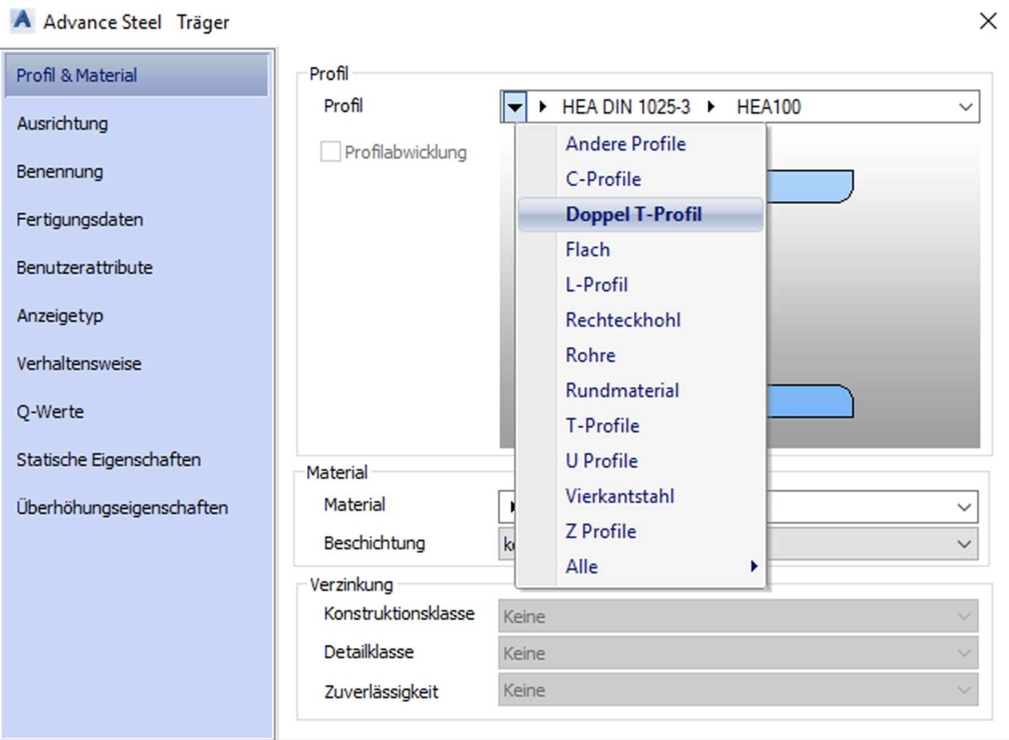1009x740 pixels.
Task: Select Rechteckhohl profile type
Action: pos(622,321)
